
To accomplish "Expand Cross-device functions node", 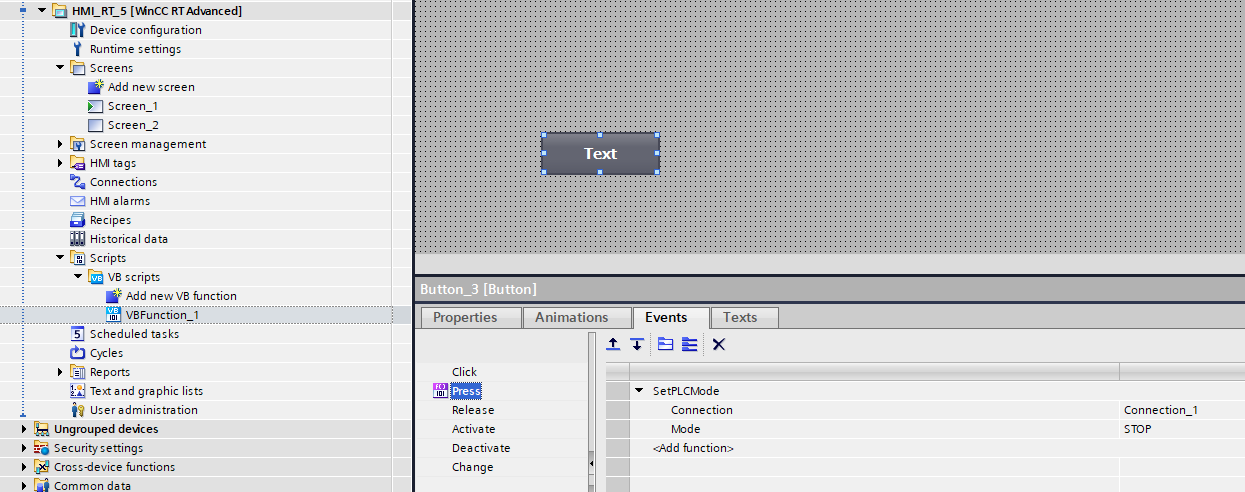I will click(x=24, y=467).
